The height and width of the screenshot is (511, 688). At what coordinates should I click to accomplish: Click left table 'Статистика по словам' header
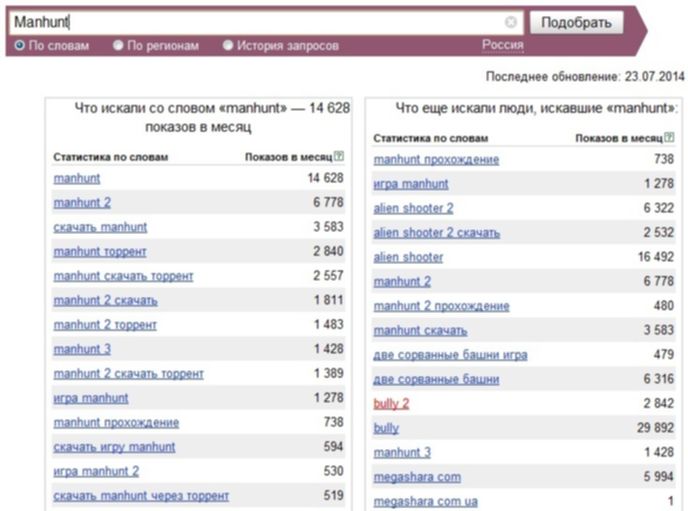point(111,157)
